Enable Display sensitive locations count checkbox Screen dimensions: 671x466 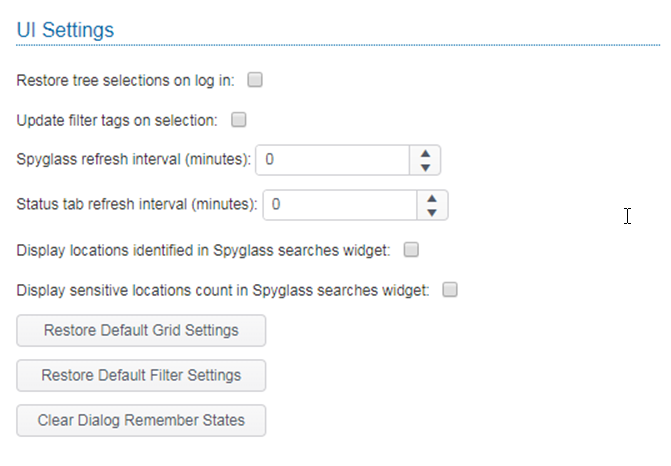click(450, 290)
